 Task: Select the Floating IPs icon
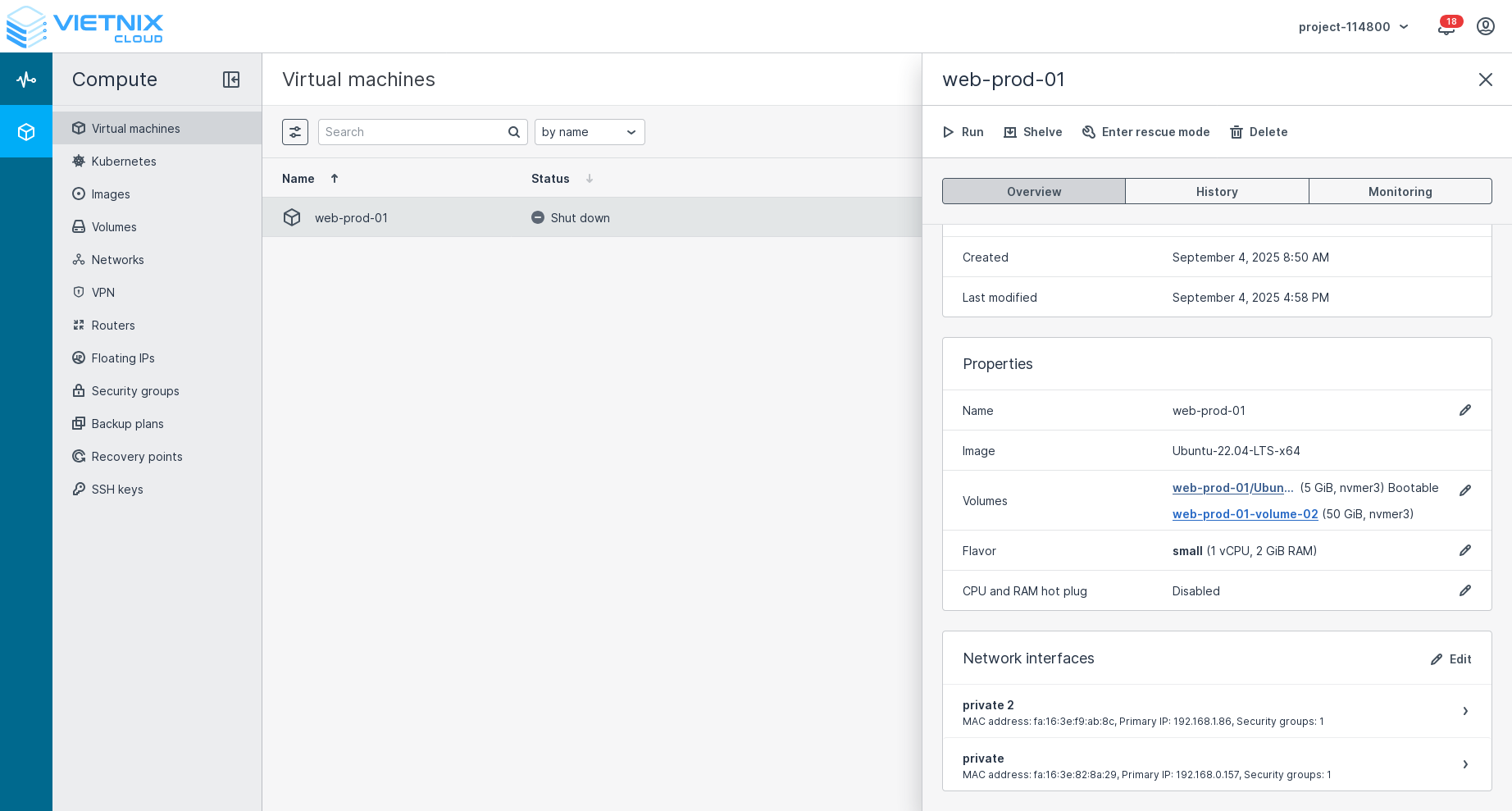[x=79, y=358]
